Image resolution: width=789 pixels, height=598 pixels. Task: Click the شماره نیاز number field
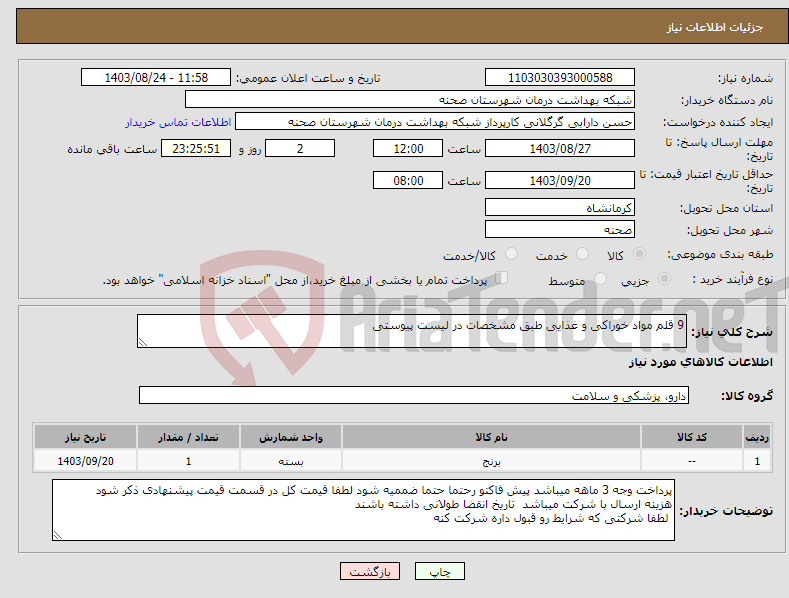560,78
